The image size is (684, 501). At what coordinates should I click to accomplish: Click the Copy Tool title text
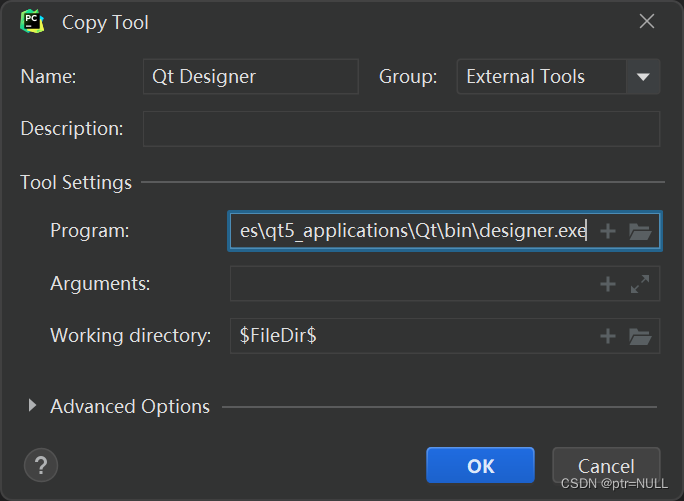[x=105, y=23]
